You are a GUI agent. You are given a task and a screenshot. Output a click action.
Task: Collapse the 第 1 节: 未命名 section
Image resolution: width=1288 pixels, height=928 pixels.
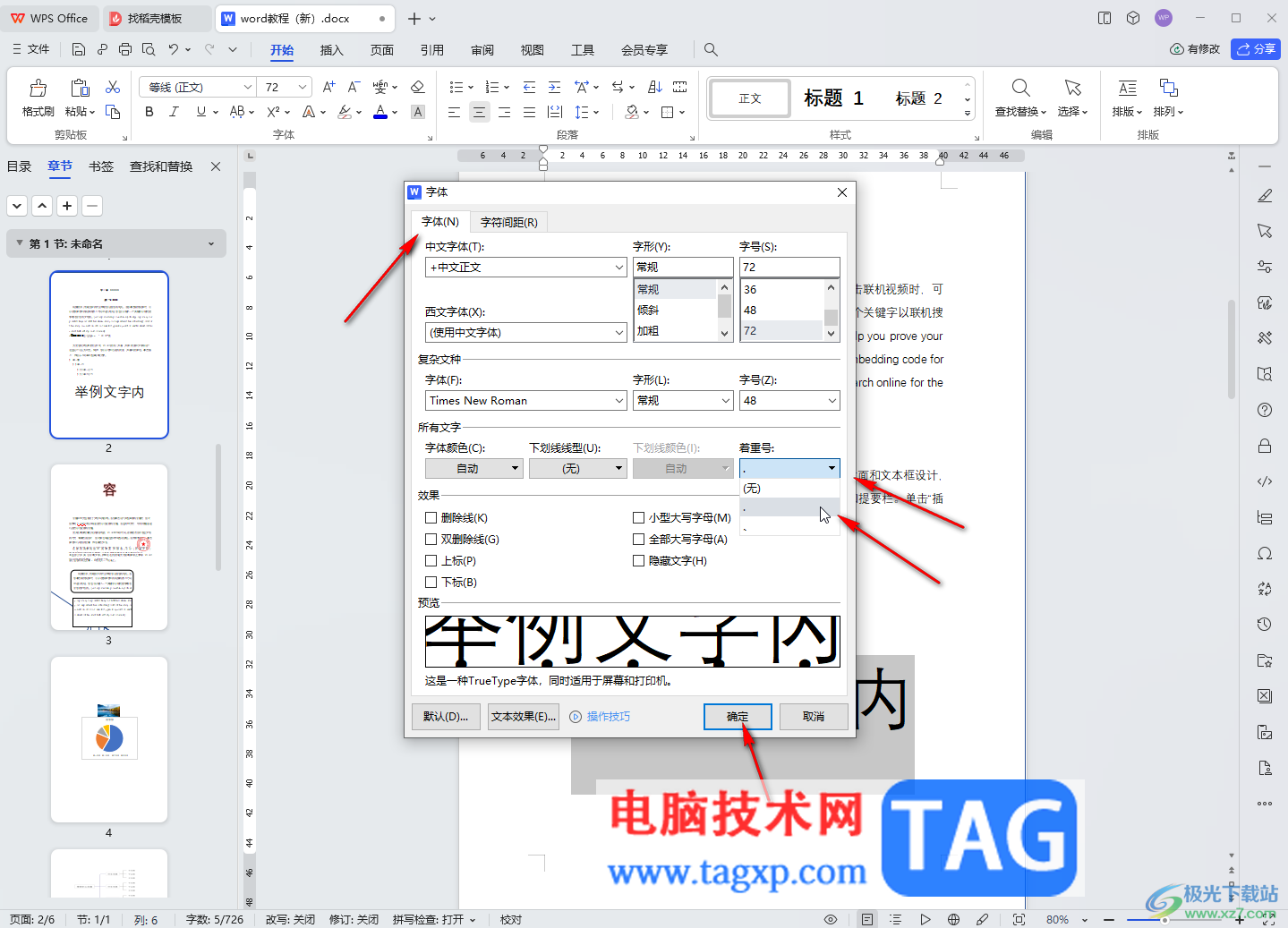[20, 243]
